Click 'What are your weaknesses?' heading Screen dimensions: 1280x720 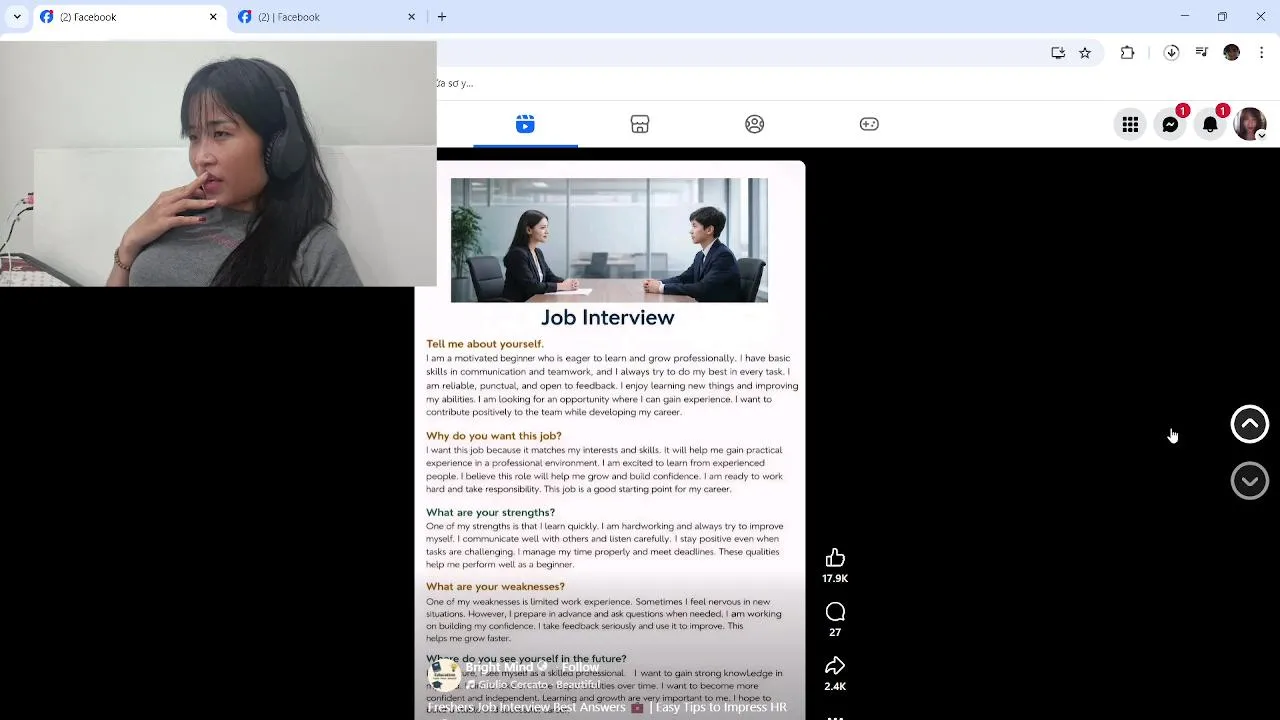495,587
